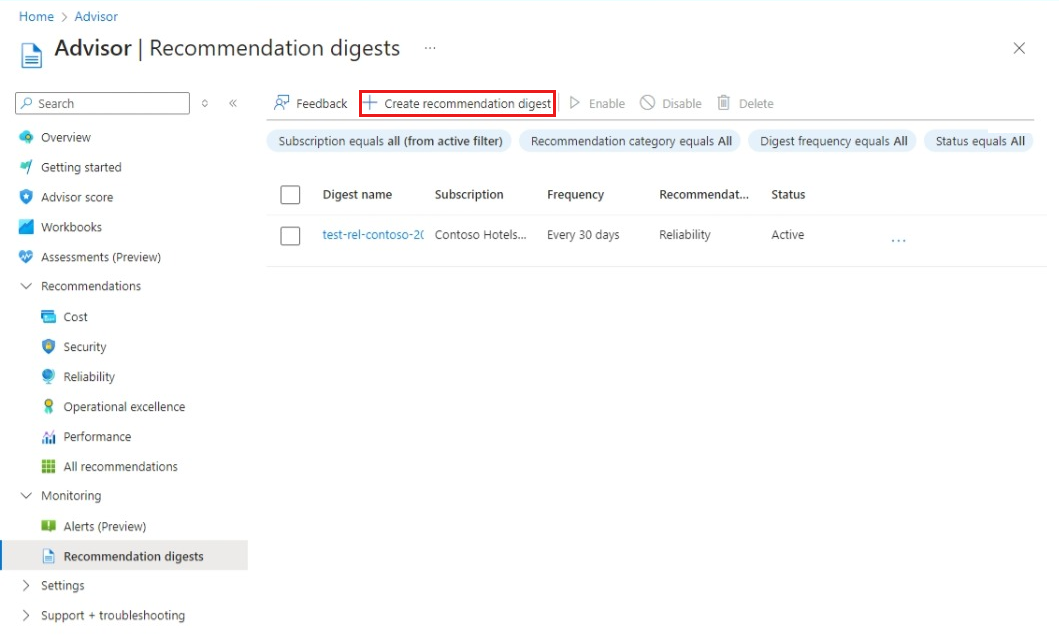
Task: Expand the Support + troubleshooting chevron
Action: click(x=26, y=615)
